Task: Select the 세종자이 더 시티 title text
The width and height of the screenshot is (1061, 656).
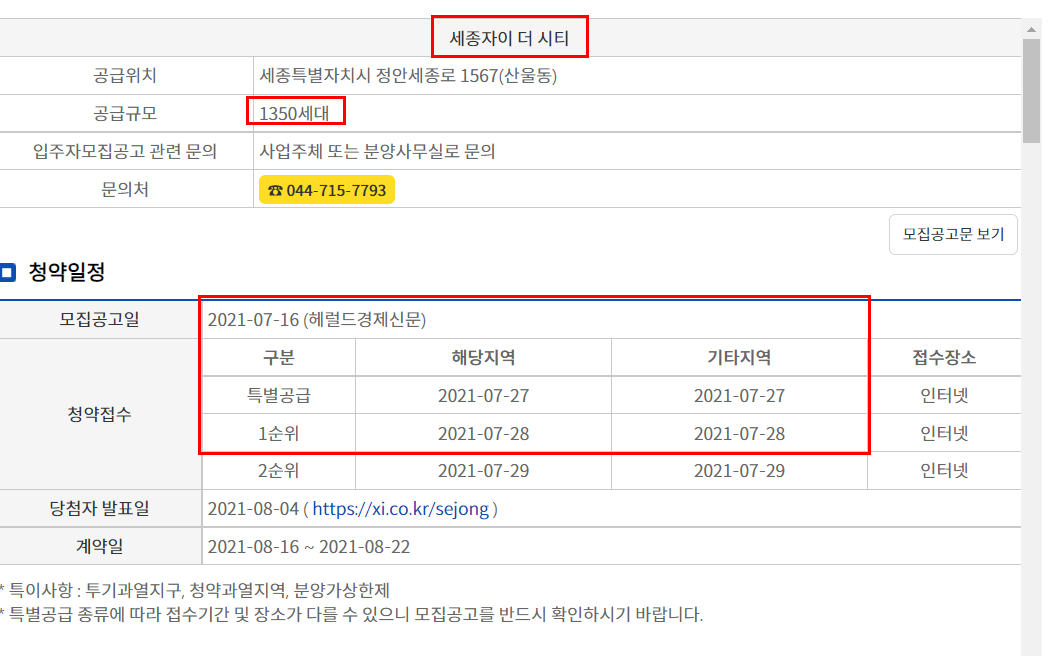Action: (x=510, y=39)
